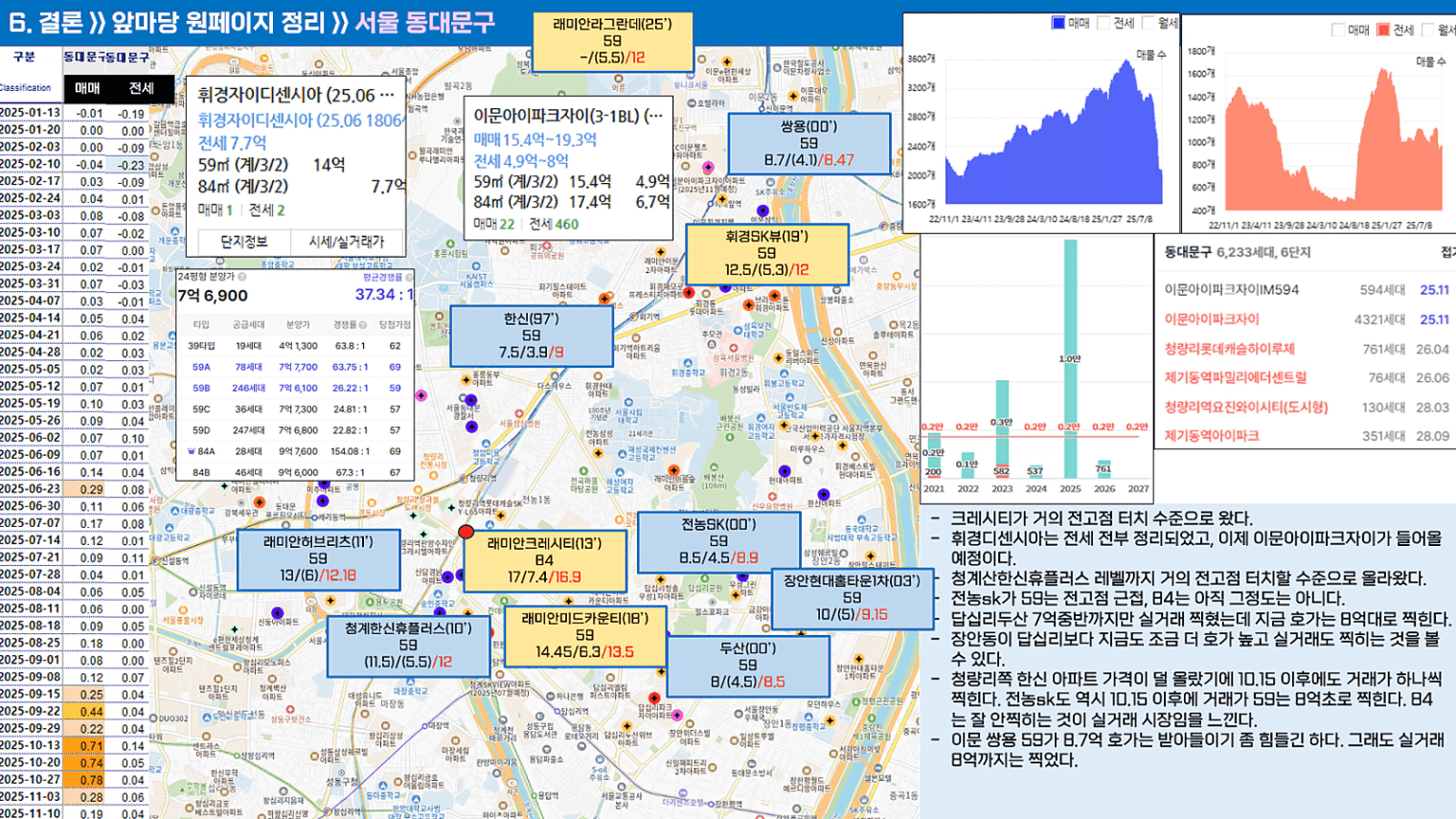Image resolution: width=1456 pixels, height=819 pixels.
Task: Click 매매 1 in the 휘경자이디센시아 popup
Action: coord(216,210)
